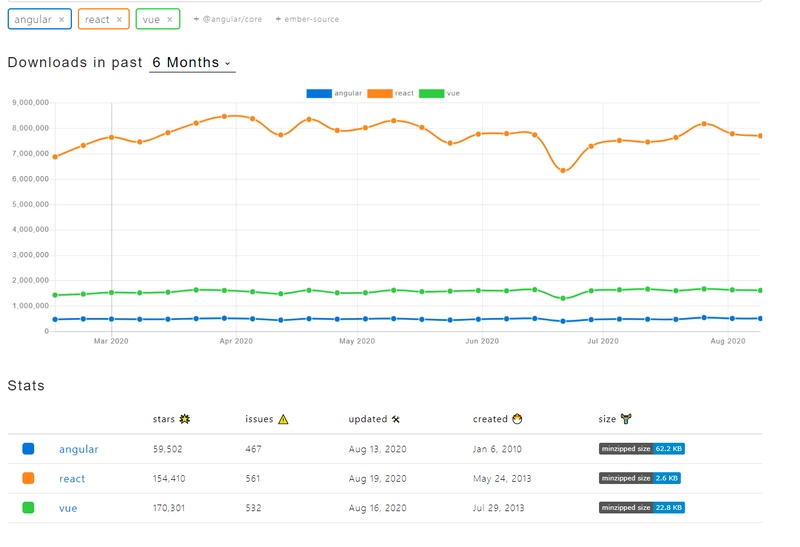This screenshot has width=800, height=547.
Task: Open react minzipped size 2.6 KB badge
Action: click(x=640, y=478)
